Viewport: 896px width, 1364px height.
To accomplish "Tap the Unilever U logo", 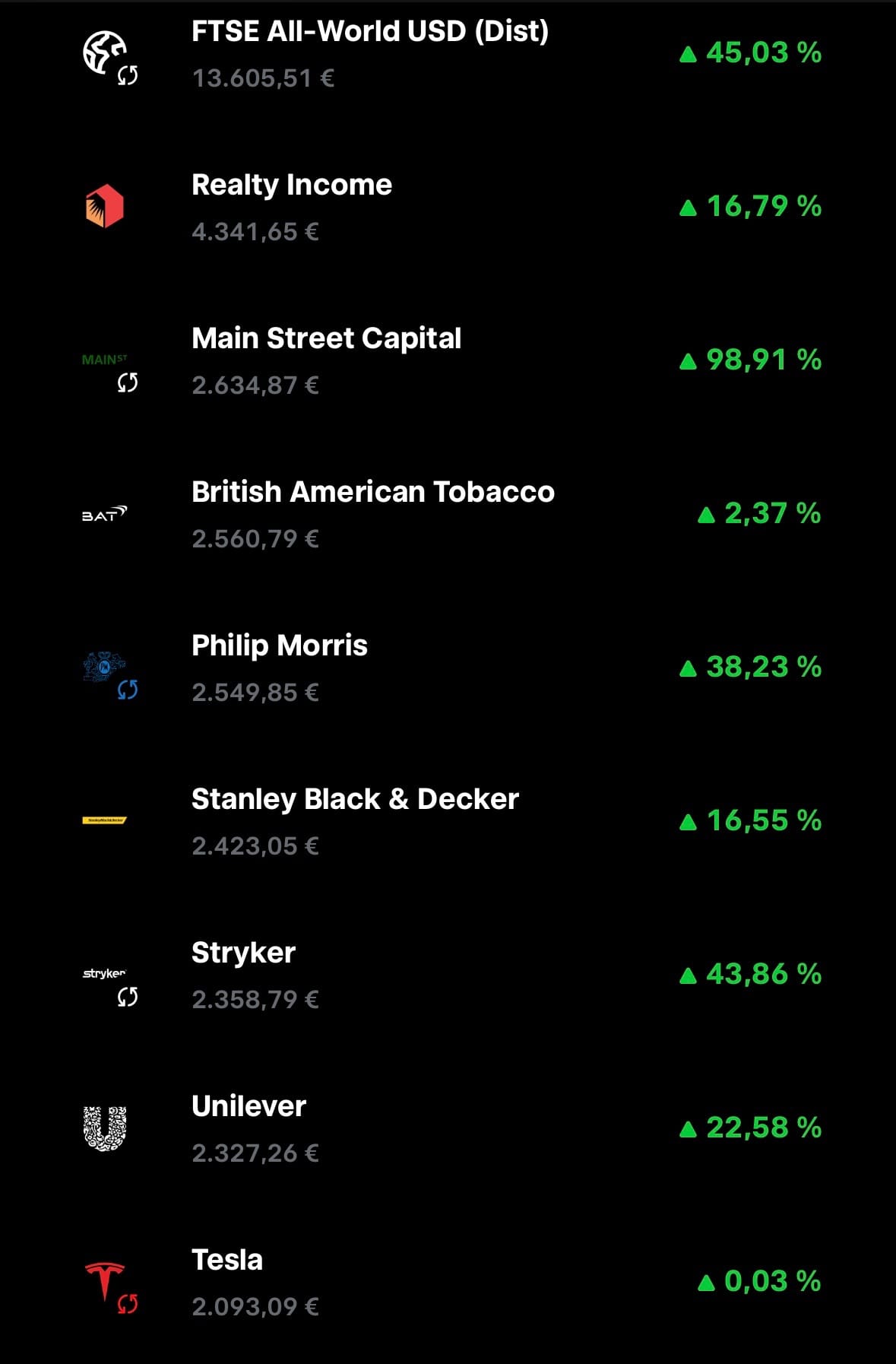I will (104, 1128).
